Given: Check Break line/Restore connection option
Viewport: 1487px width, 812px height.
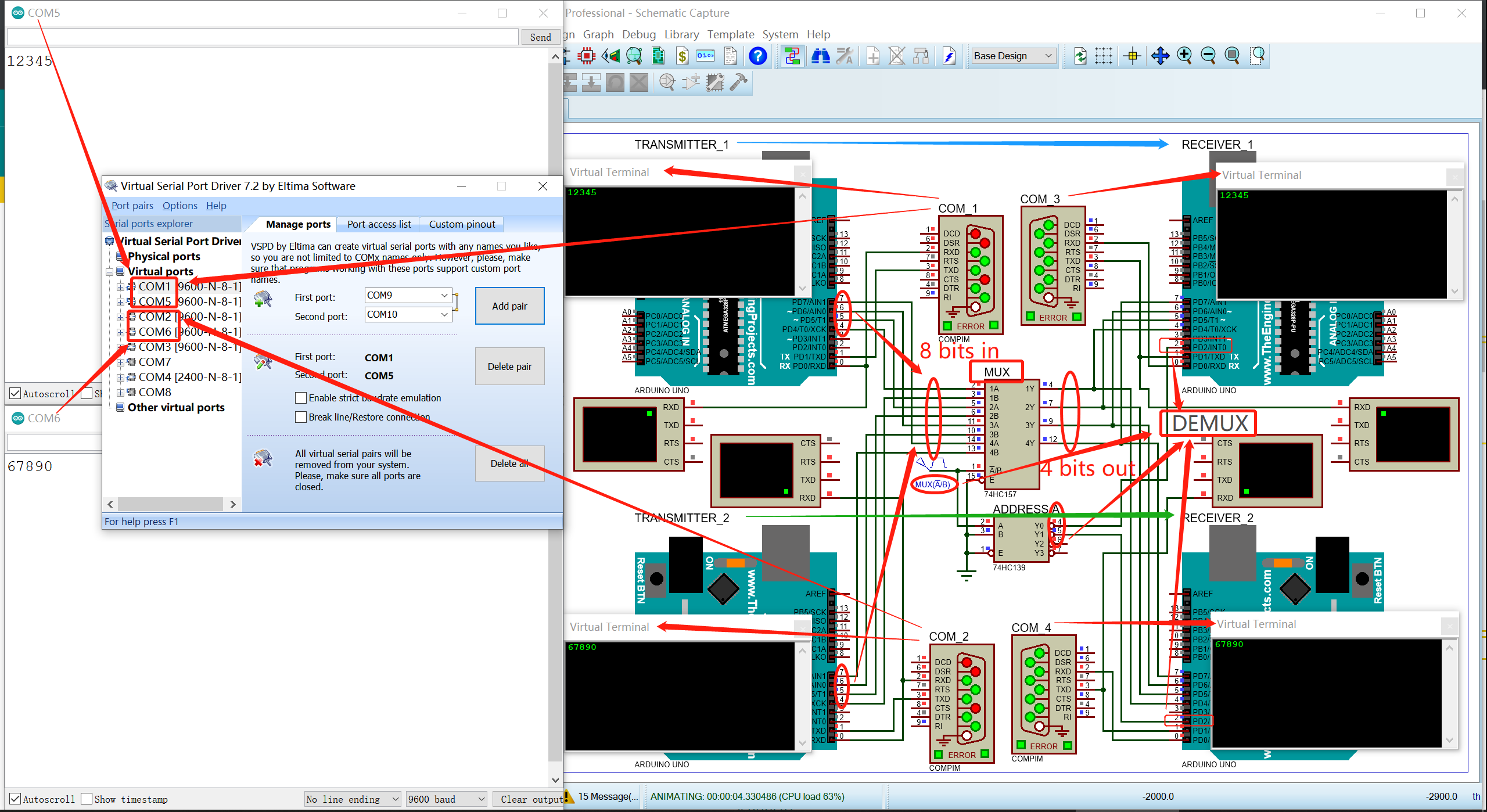Looking at the screenshot, I should pyautogui.click(x=301, y=417).
